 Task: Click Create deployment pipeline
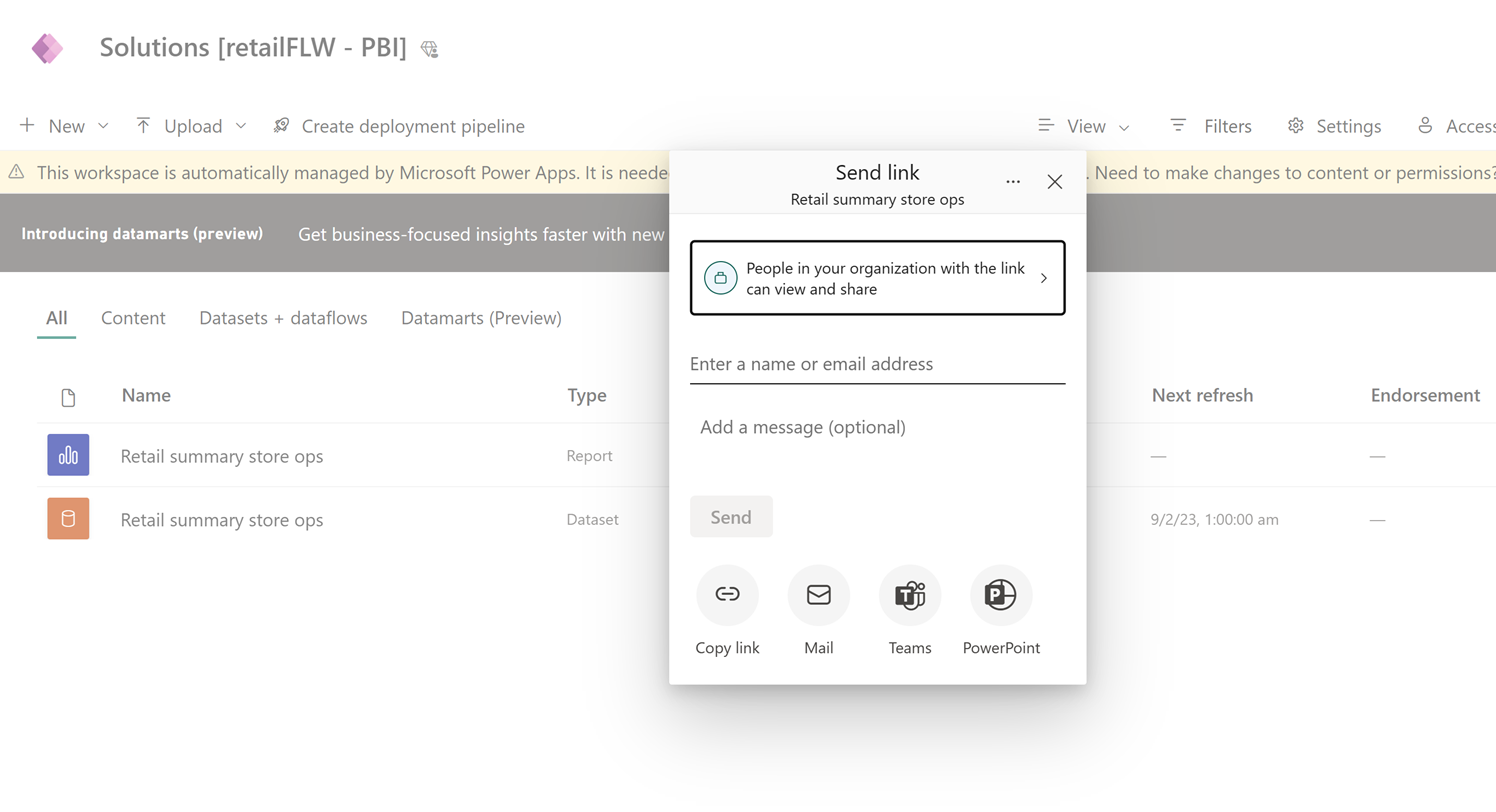tap(399, 126)
